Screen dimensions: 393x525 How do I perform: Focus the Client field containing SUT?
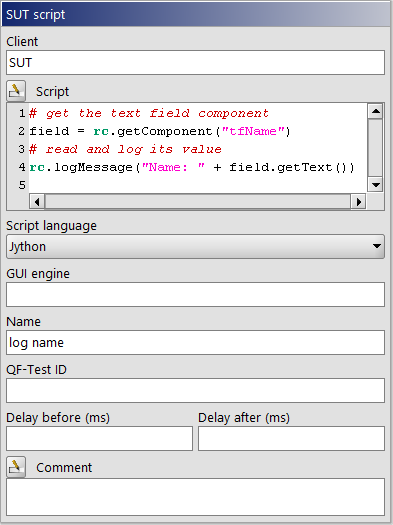coord(195,63)
